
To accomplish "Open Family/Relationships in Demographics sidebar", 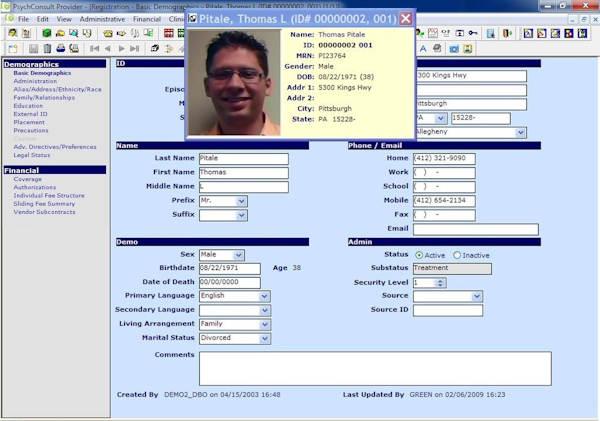I will tap(44, 98).
